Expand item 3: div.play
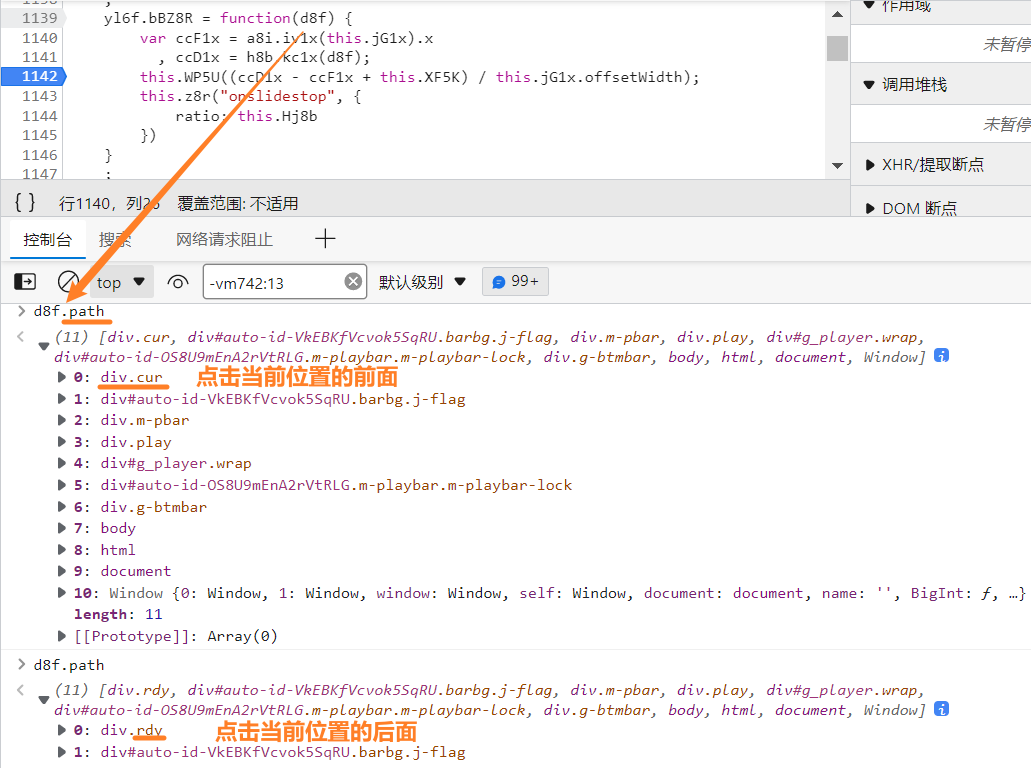 [61, 441]
